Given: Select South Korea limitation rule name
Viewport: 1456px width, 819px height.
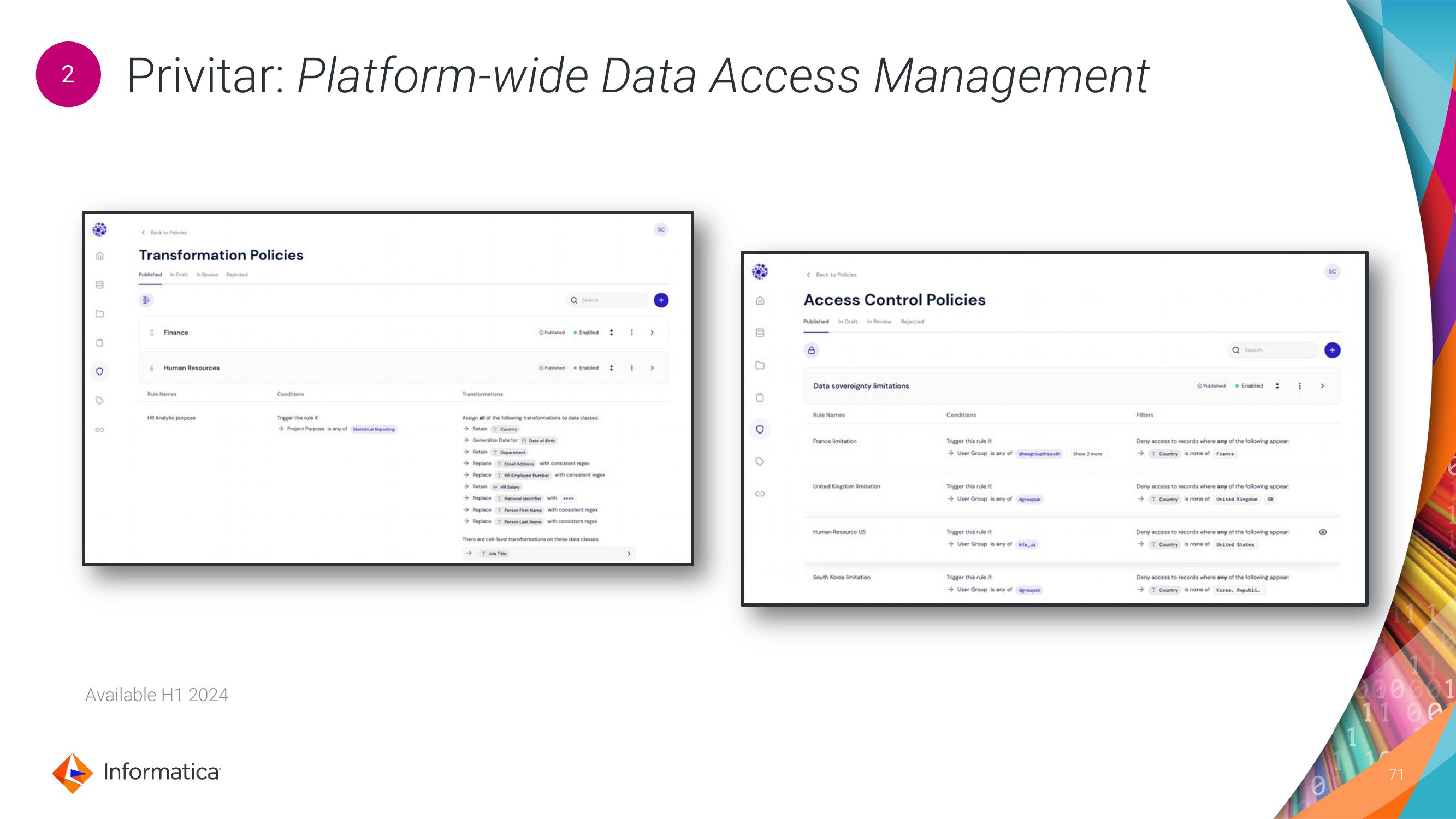Looking at the screenshot, I should (841, 577).
